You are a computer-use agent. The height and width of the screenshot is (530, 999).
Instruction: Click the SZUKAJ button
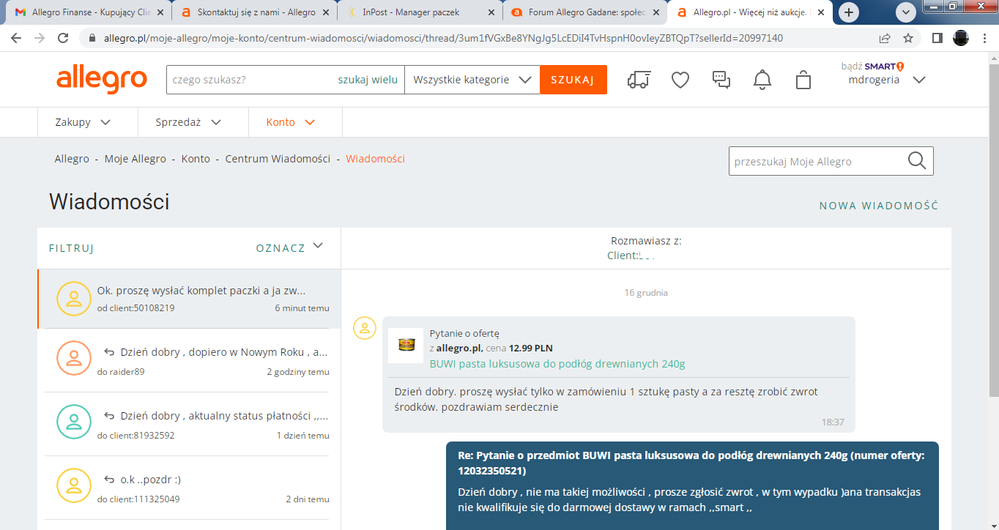tap(573, 80)
